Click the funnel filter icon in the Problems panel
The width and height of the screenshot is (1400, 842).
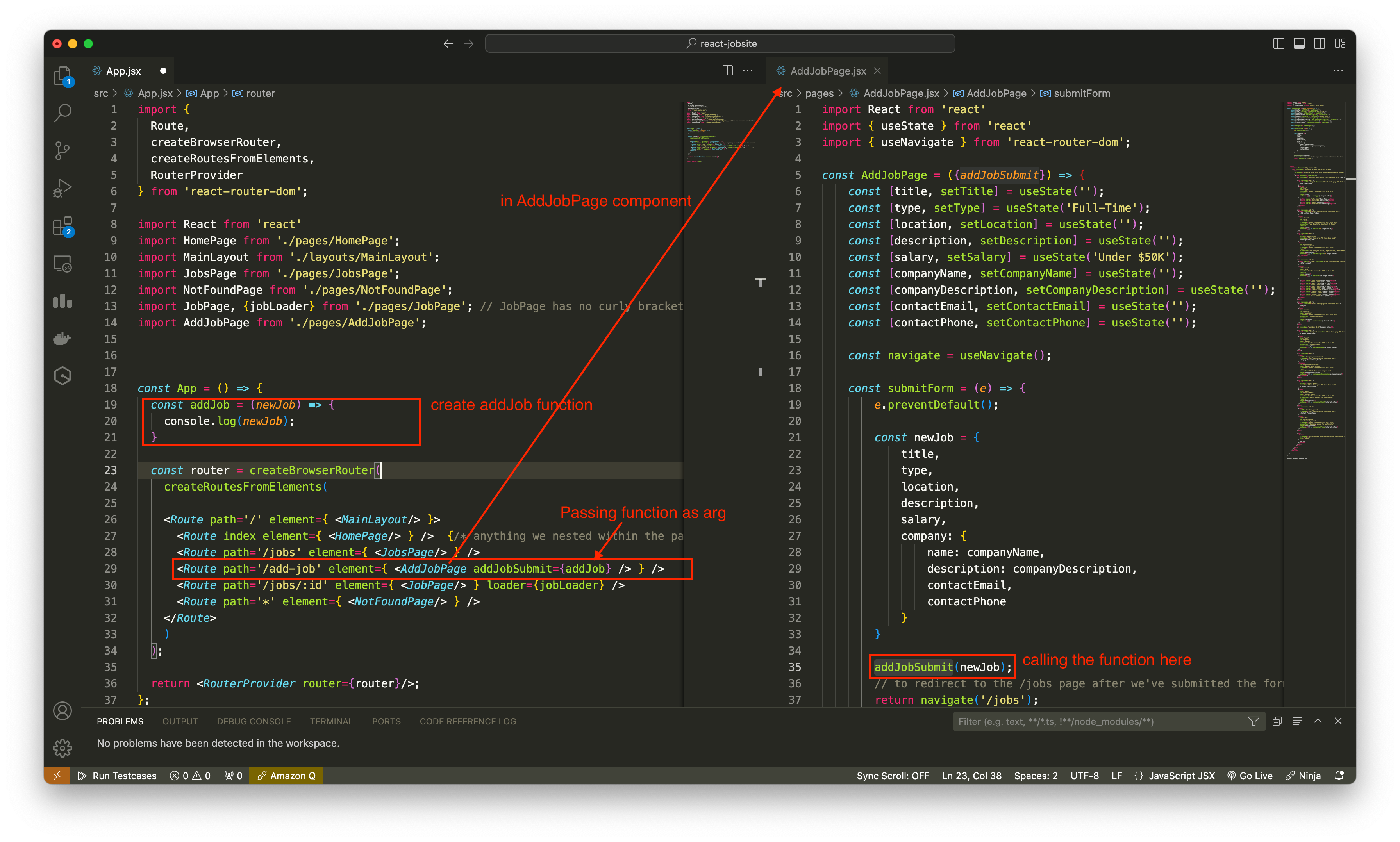click(x=1254, y=721)
